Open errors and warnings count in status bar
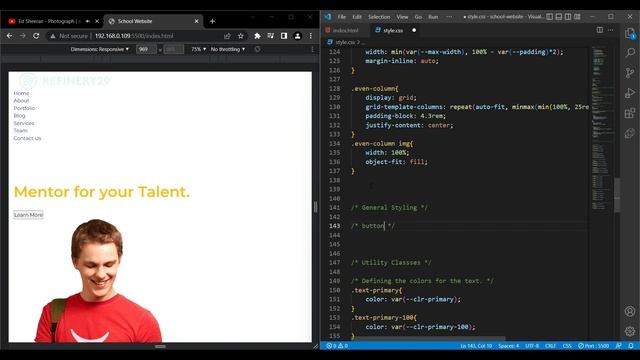 point(337,346)
